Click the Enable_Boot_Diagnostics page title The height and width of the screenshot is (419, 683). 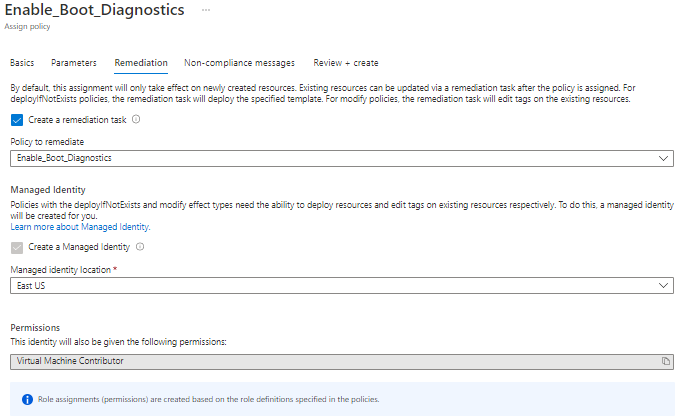click(x=96, y=10)
